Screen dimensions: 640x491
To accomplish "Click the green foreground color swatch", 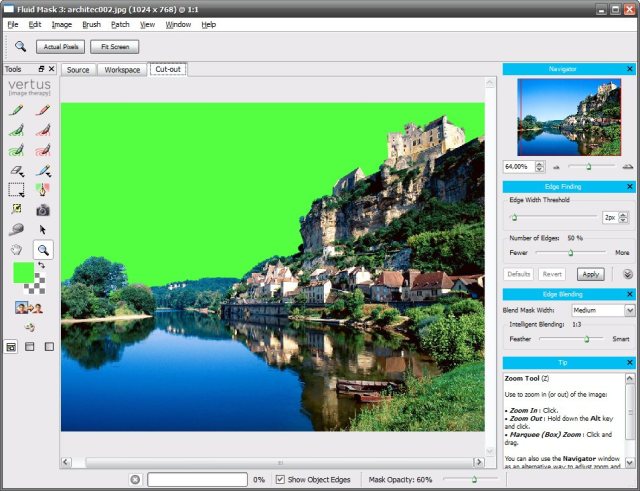I will 23,272.
